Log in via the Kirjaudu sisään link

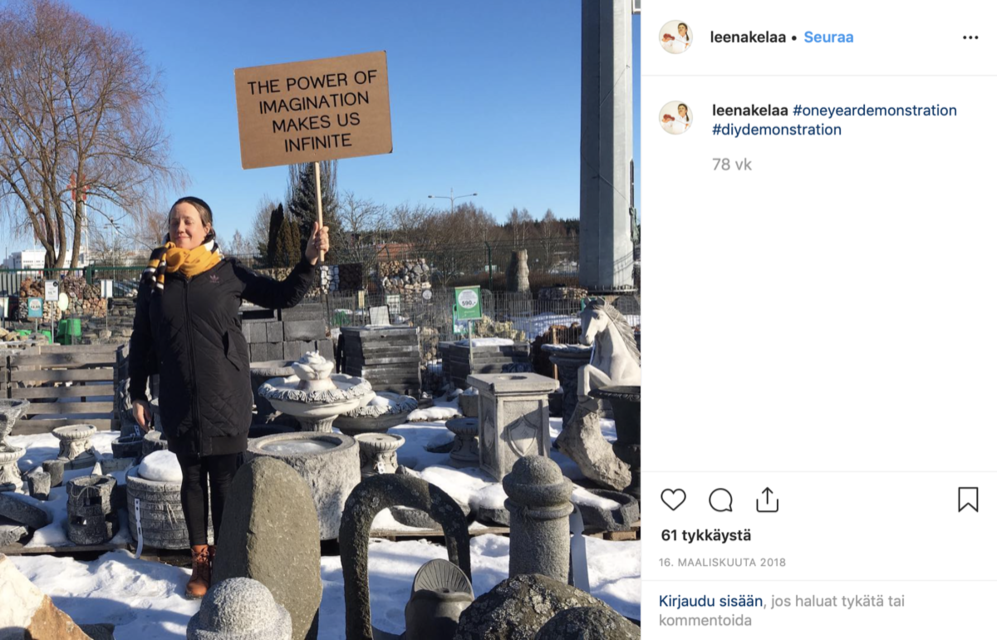710,601
